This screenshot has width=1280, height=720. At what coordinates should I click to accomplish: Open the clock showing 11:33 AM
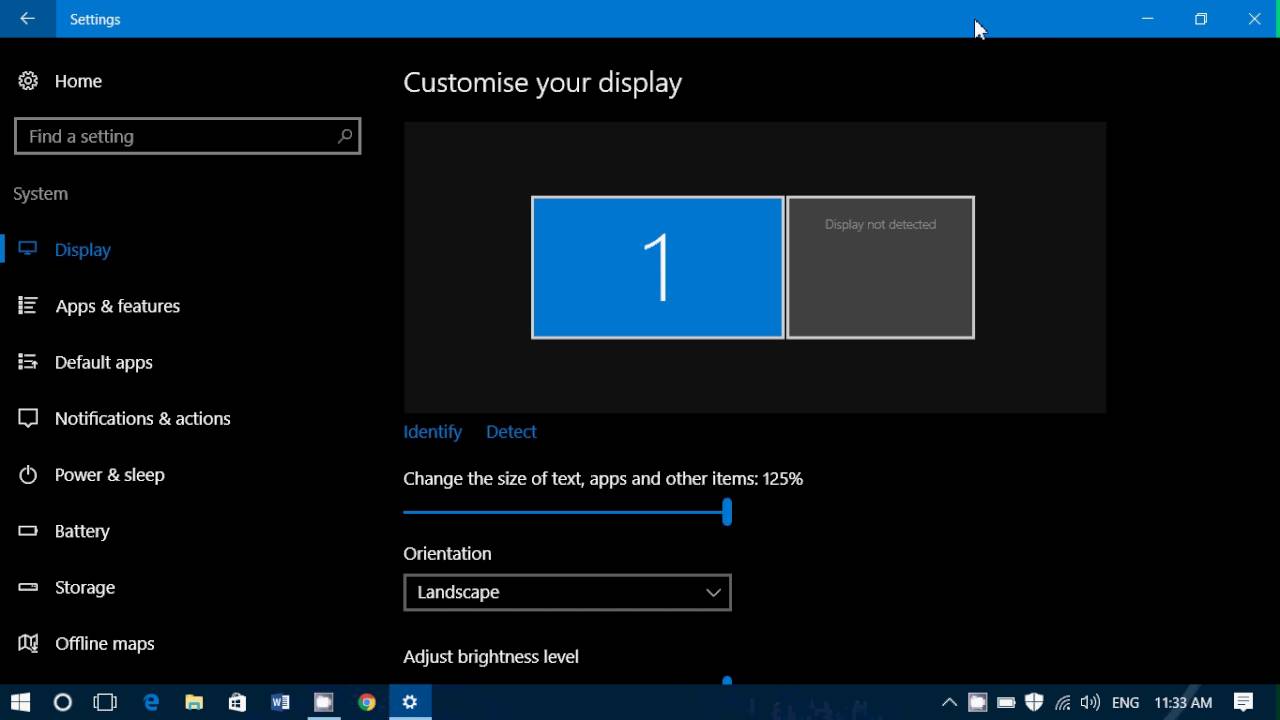coord(1183,703)
